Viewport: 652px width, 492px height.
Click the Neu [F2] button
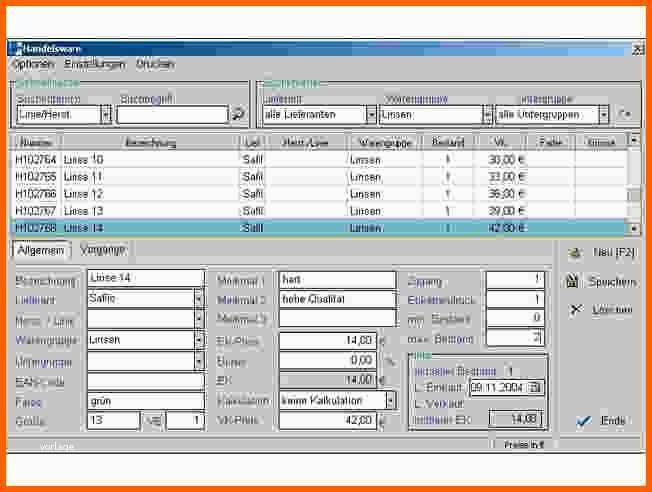(602, 252)
